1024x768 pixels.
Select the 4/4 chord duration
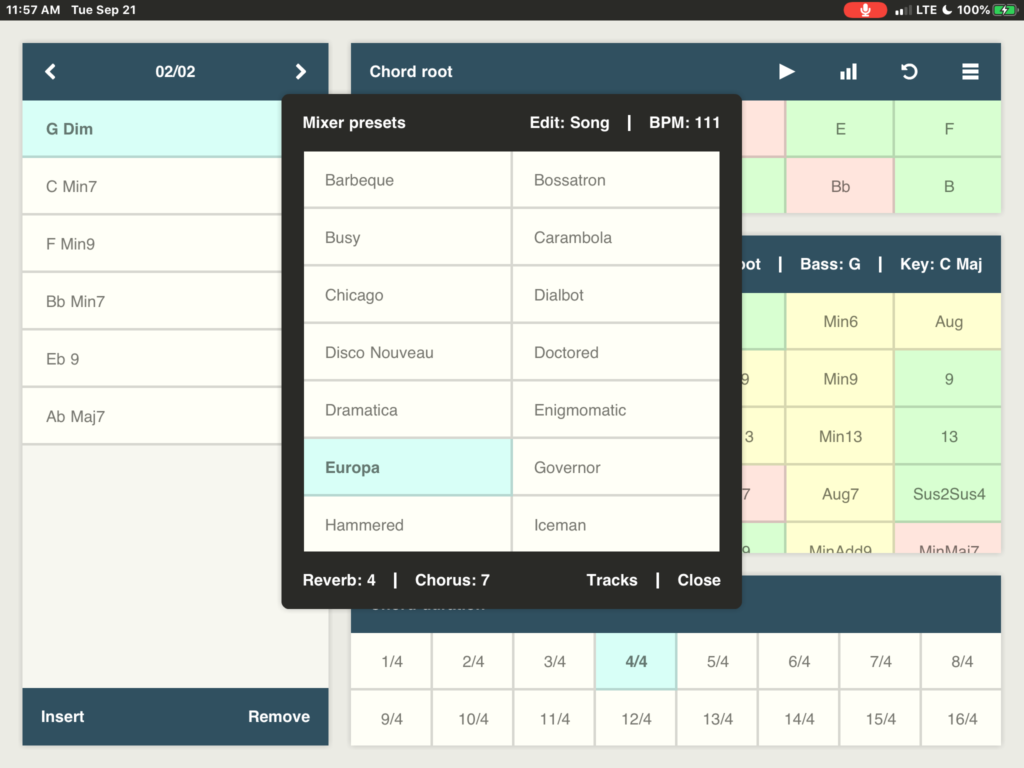pyautogui.click(x=636, y=661)
